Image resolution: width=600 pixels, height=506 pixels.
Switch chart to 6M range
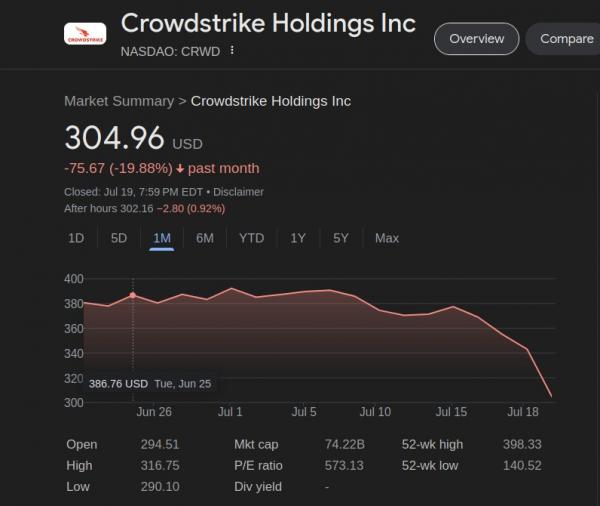[x=205, y=238]
